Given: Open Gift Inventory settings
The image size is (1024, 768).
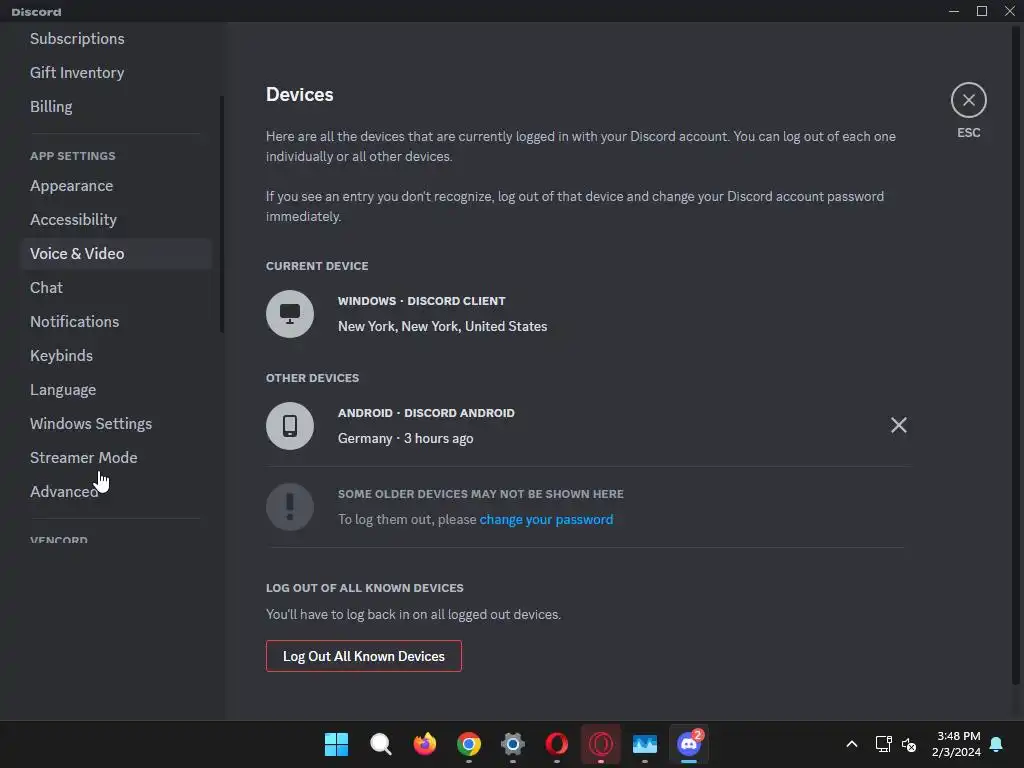Looking at the screenshot, I should point(77,72).
